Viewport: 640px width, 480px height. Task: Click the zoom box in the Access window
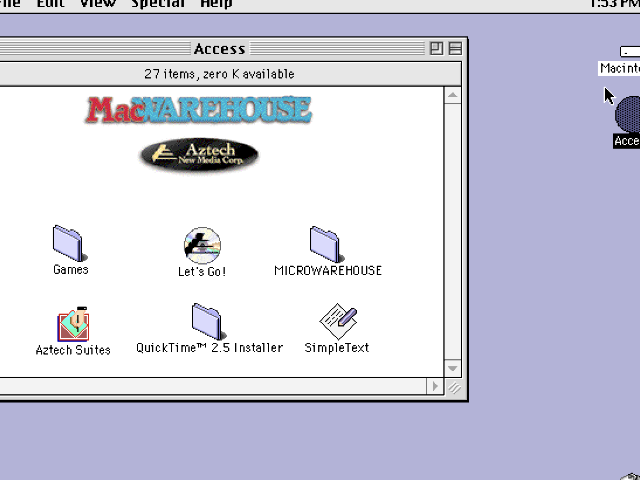(436, 49)
